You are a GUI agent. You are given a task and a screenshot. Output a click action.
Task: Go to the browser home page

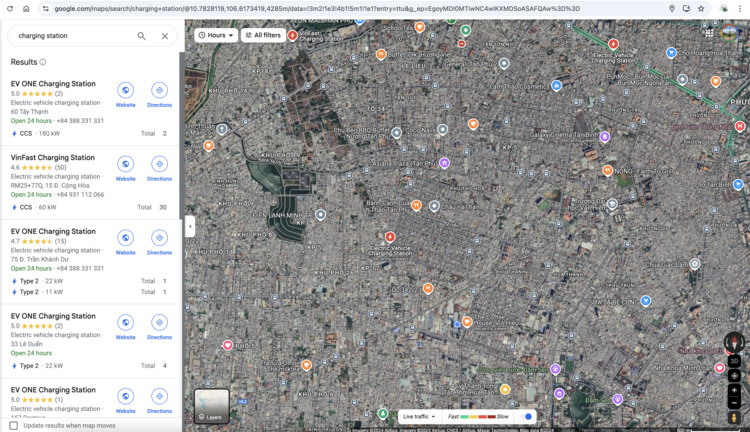[x=26, y=9]
